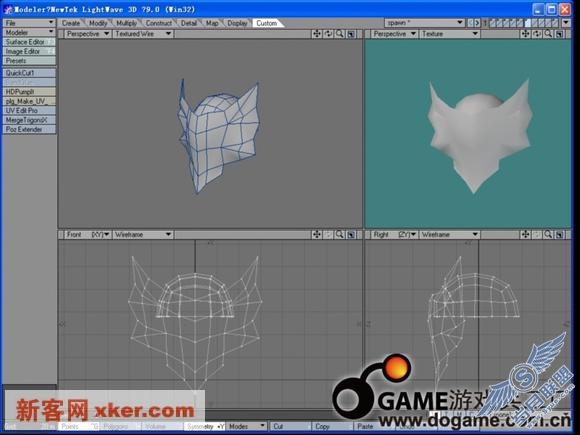
Task: Select the first layer slot in the layer bank
Action: tap(492, 23)
